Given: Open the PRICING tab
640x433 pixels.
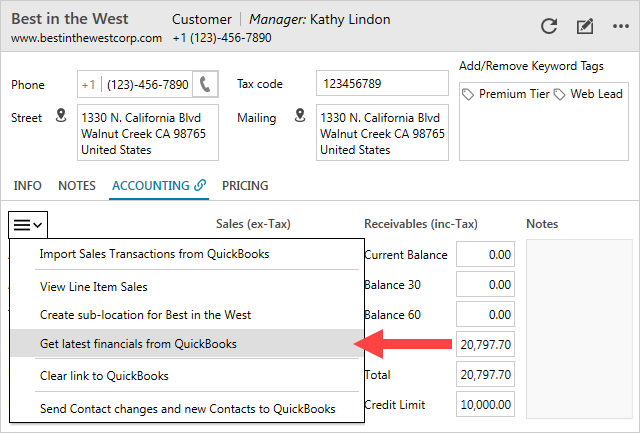Looking at the screenshot, I should 245,186.
